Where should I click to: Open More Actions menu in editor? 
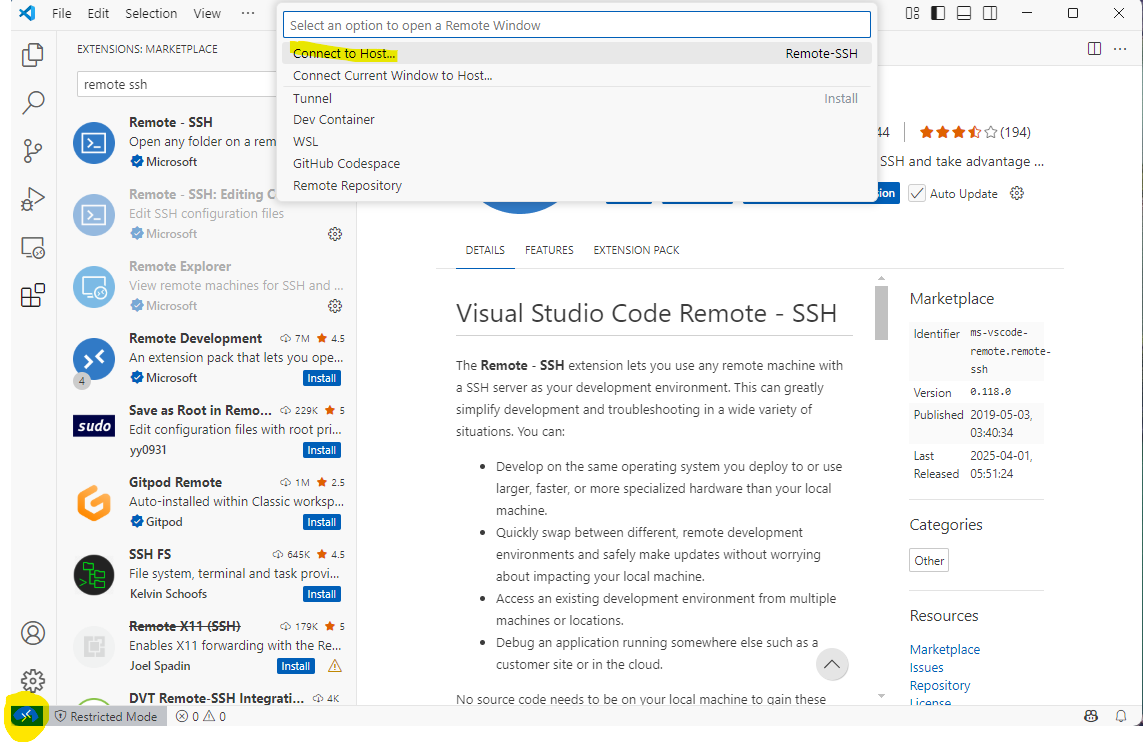(x=1120, y=49)
